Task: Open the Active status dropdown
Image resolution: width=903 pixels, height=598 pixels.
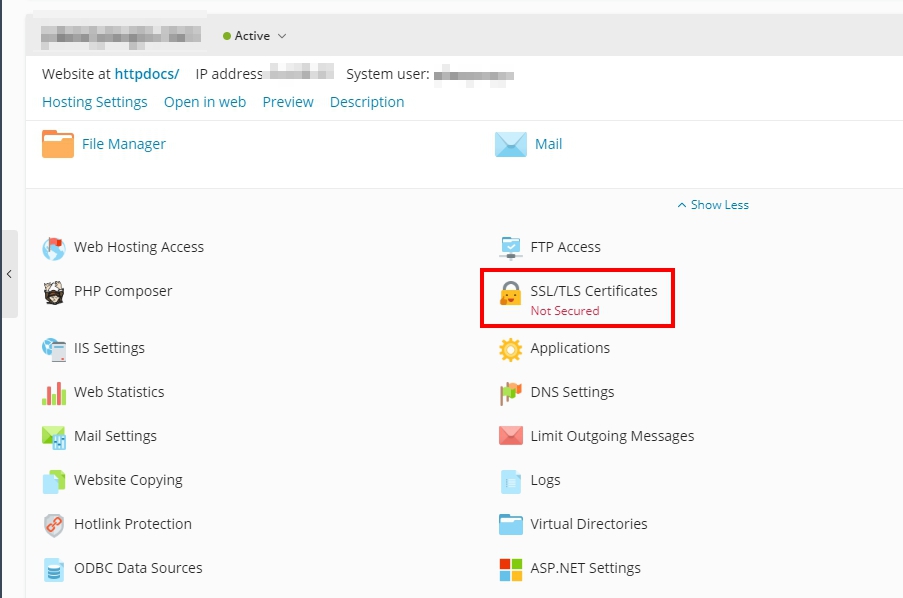Action: coord(255,36)
